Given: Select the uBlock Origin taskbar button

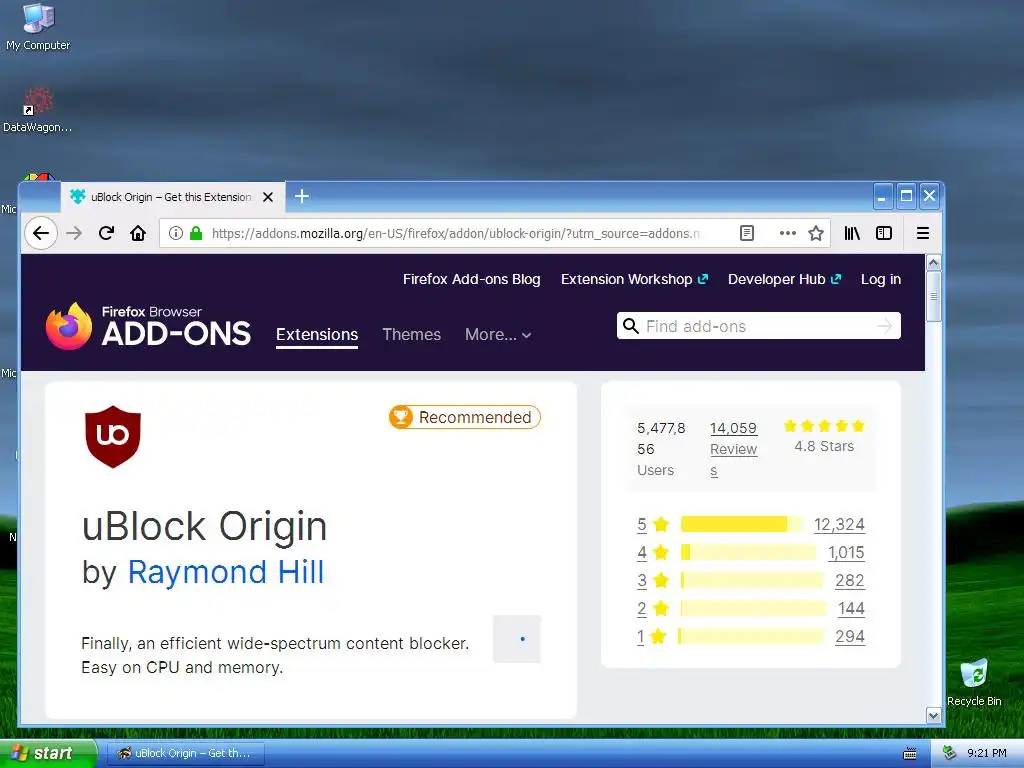Looking at the screenshot, I should pos(185,753).
